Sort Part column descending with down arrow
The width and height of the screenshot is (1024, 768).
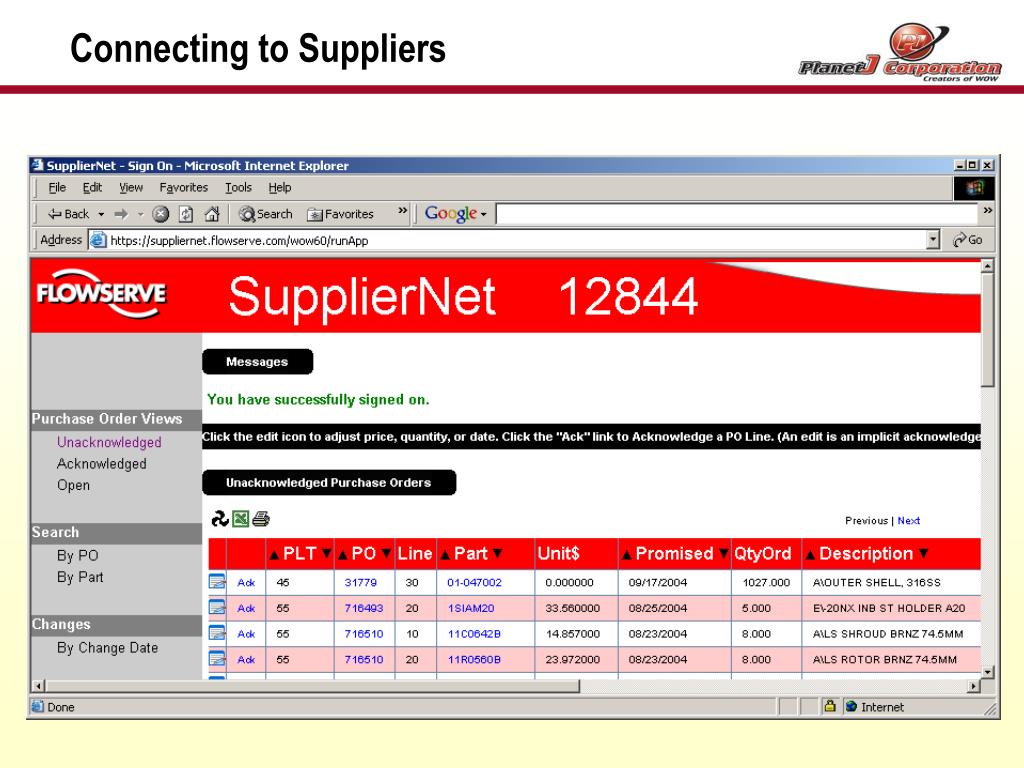click(497, 554)
